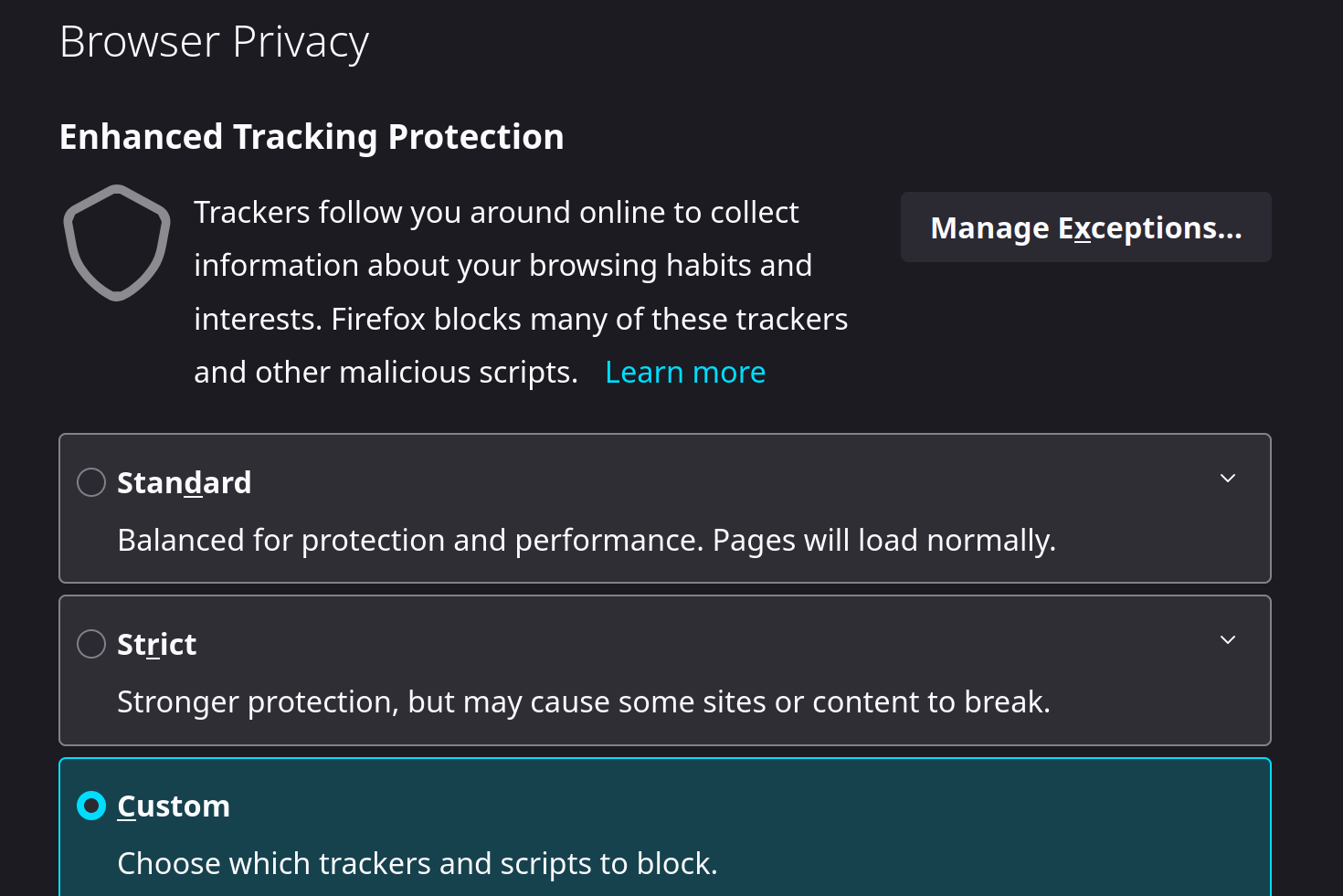Click the Standard option label text

[185, 482]
